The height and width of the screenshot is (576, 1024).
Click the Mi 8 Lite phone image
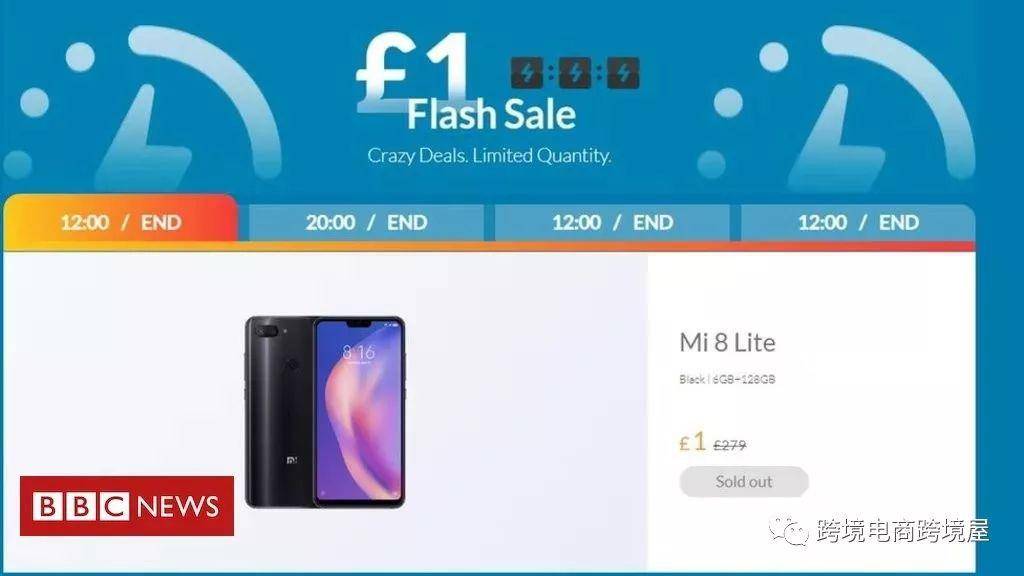[325, 412]
